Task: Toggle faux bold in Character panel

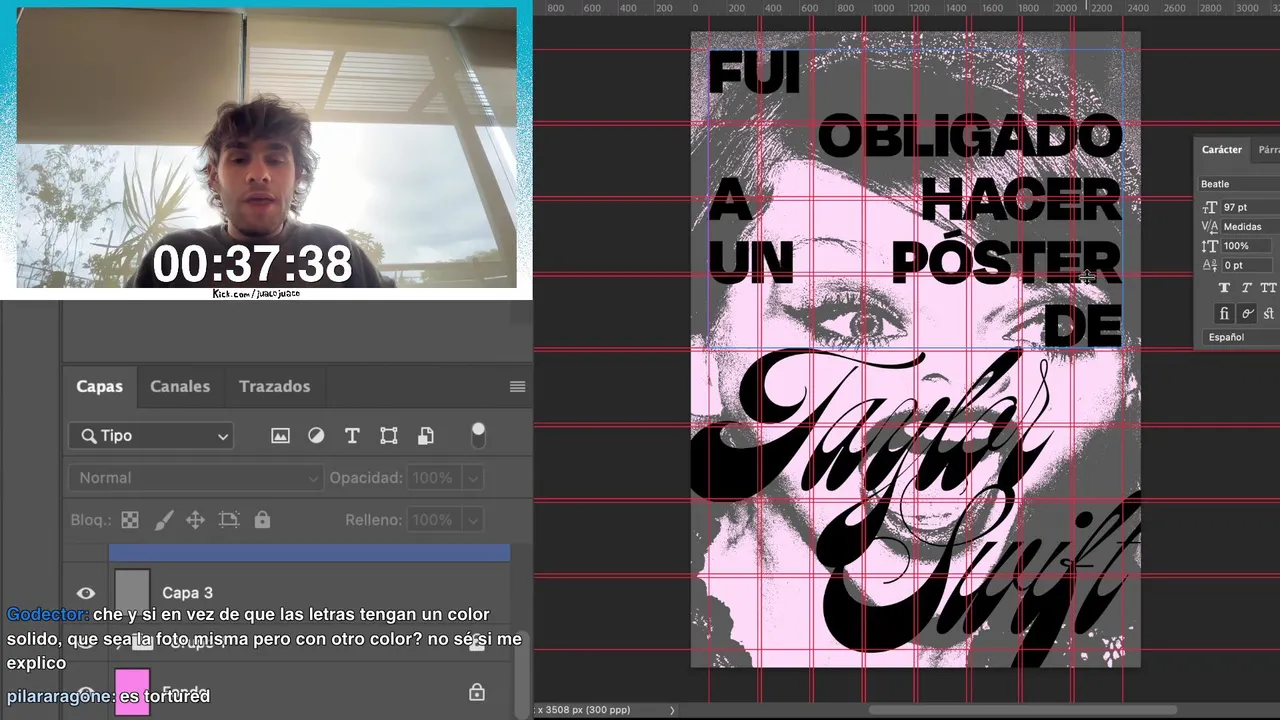Action: (1224, 288)
